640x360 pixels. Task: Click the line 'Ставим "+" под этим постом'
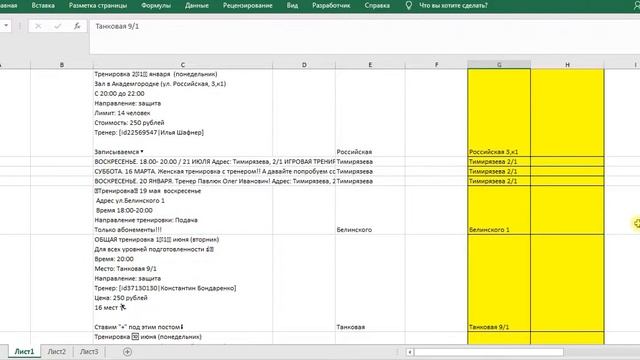point(138,327)
